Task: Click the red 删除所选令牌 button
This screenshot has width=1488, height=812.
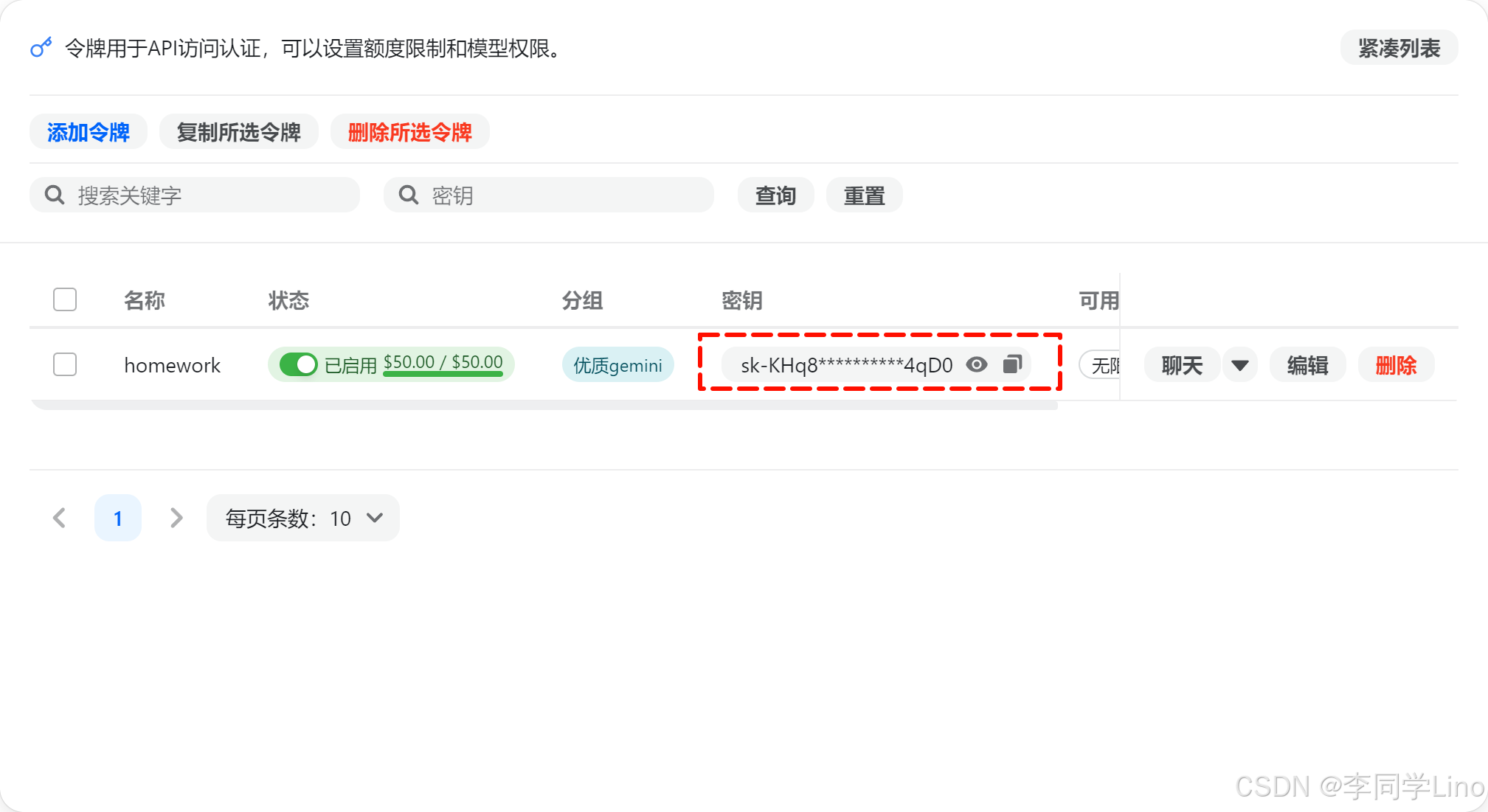Action: [409, 132]
